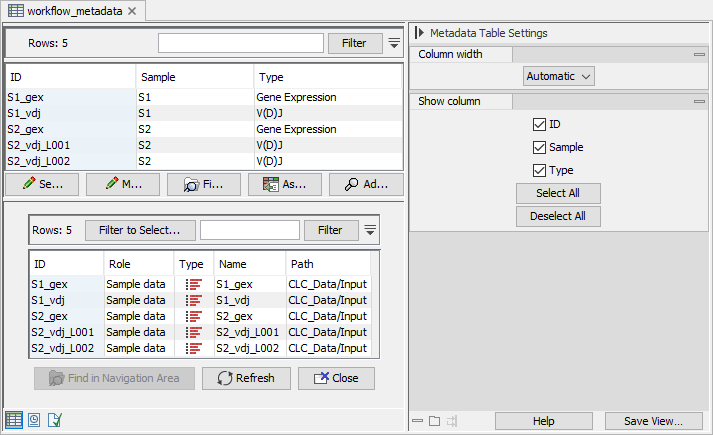This screenshot has height=435, width=713.
Task: Uncheck the Sample column checkbox
Action: click(539, 147)
